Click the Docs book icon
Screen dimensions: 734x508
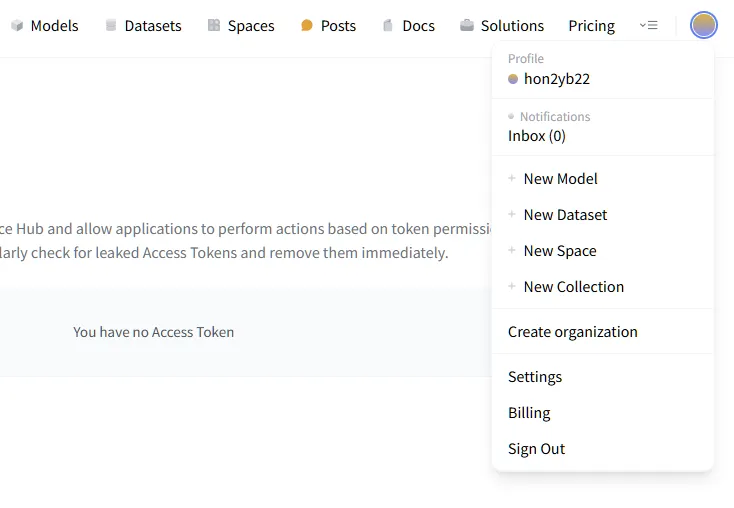388,25
